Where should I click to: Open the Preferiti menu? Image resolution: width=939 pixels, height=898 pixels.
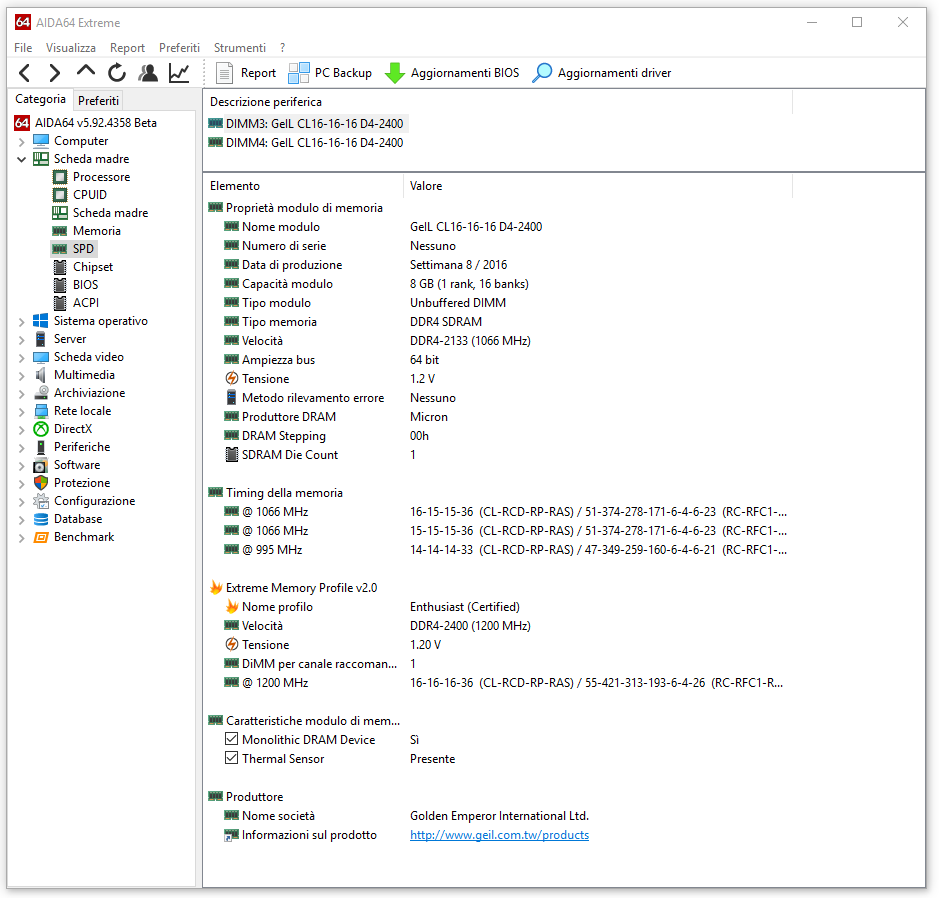pyautogui.click(x=179, y=48)
